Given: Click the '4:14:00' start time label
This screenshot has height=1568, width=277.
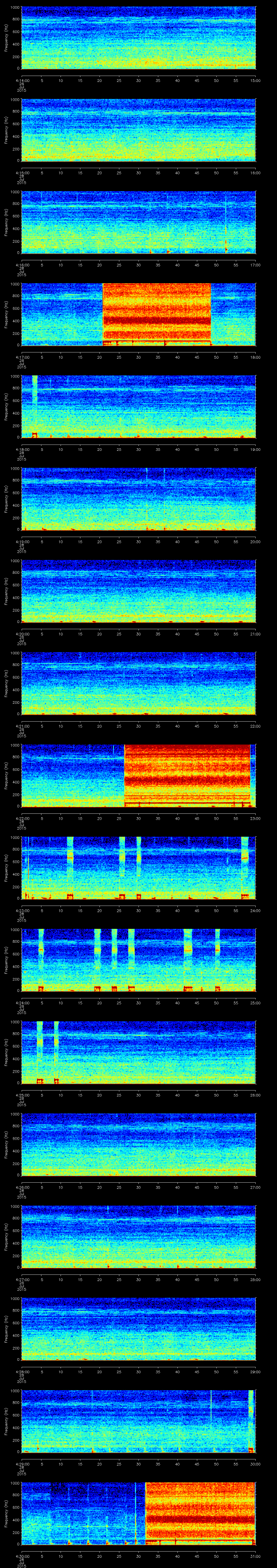Looking at the screenshot, I should 21,80.
